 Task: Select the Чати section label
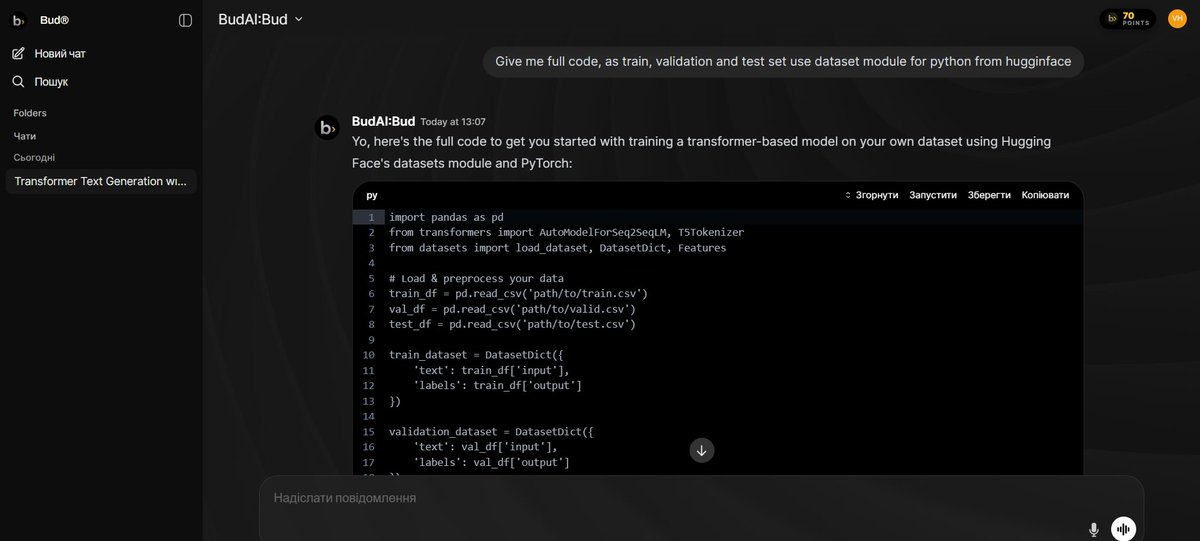pos(25,136)
